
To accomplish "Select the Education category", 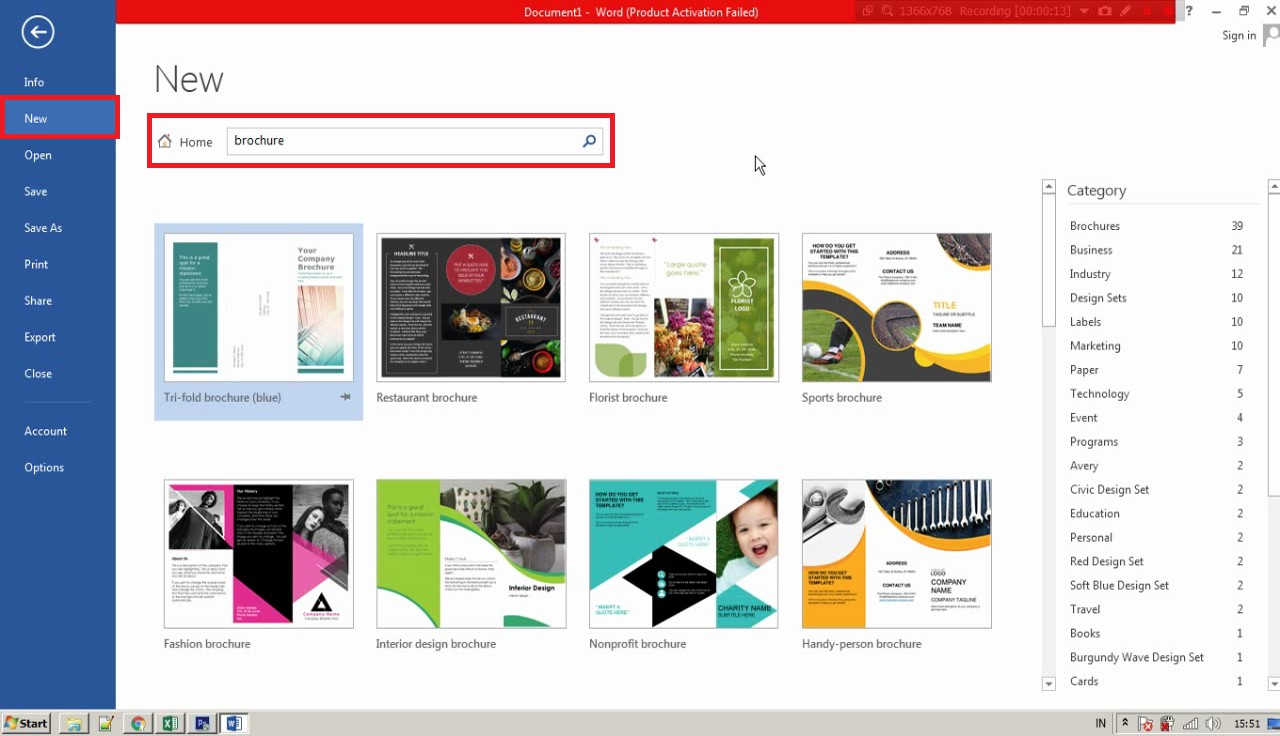I will click(1156, 514).
